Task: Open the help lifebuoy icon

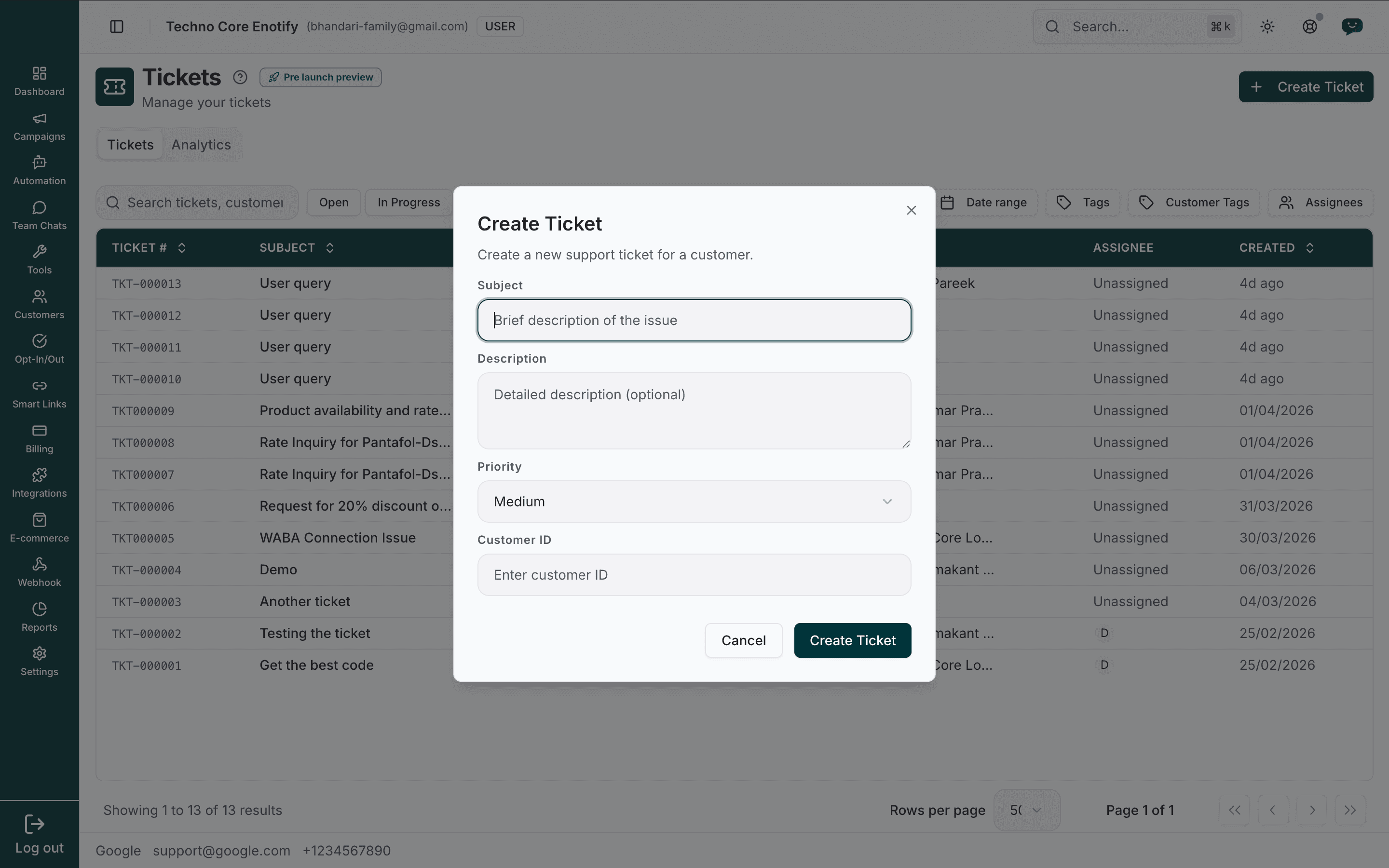Action: [x=1310, y=27]
